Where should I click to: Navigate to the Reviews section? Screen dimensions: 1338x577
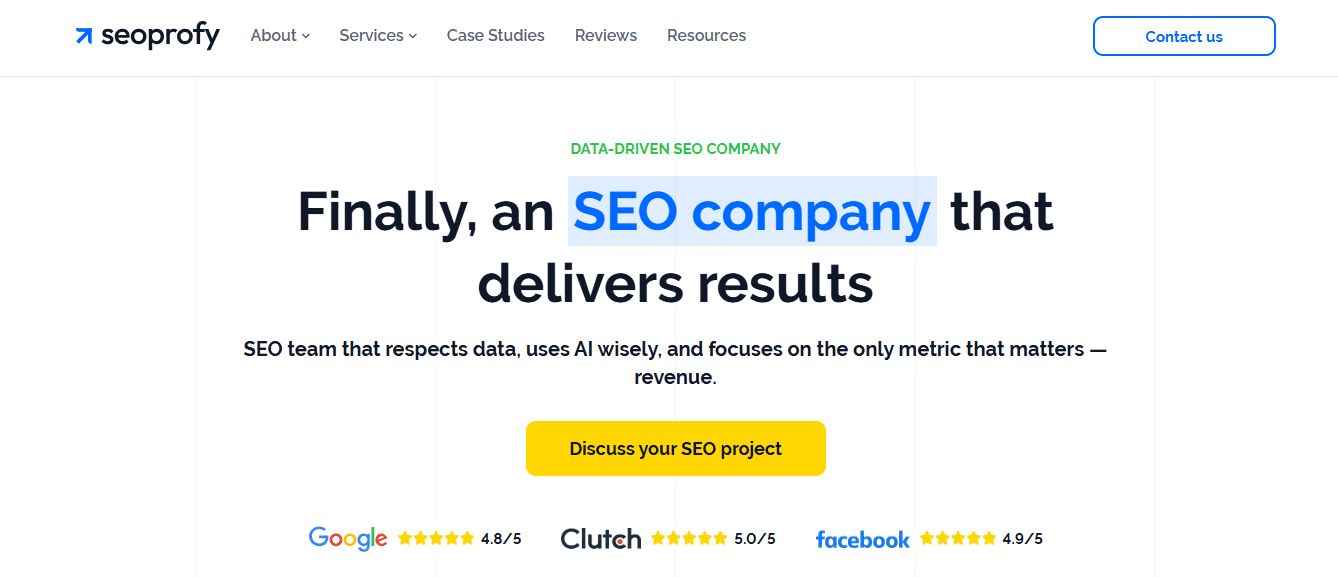coord(605,35)
